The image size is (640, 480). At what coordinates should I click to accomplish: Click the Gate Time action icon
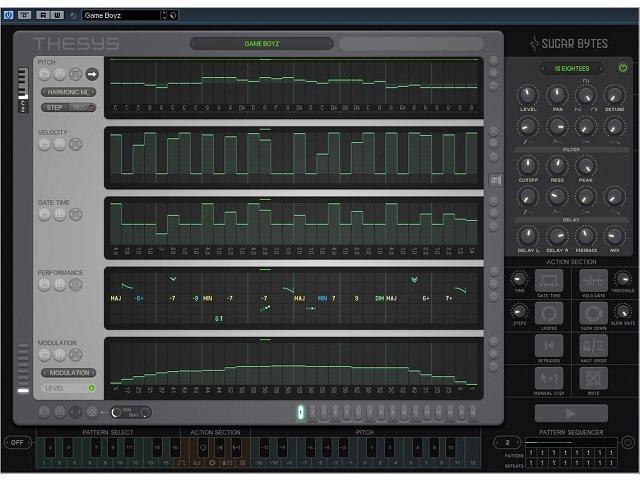(x=548, y=281)
